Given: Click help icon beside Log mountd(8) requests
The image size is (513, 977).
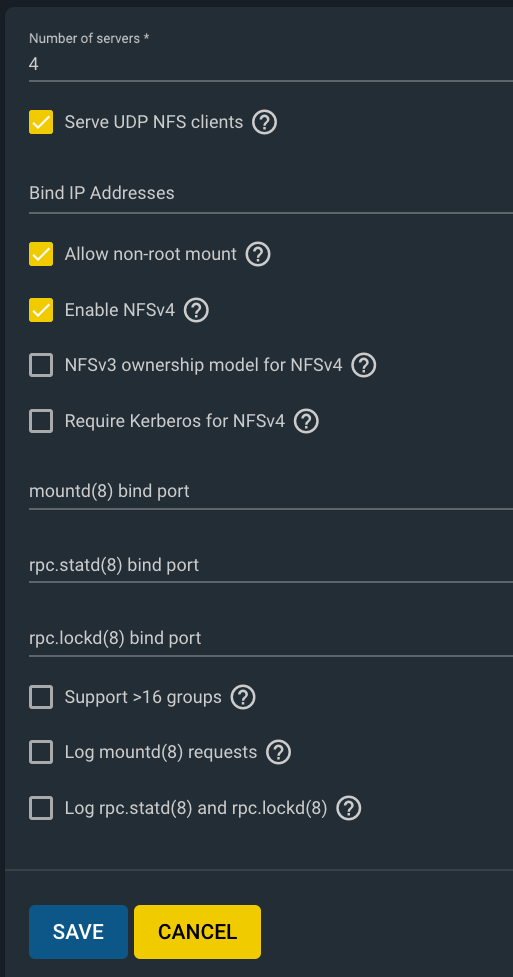Looking at the screenshot, I should pos(279,753).
